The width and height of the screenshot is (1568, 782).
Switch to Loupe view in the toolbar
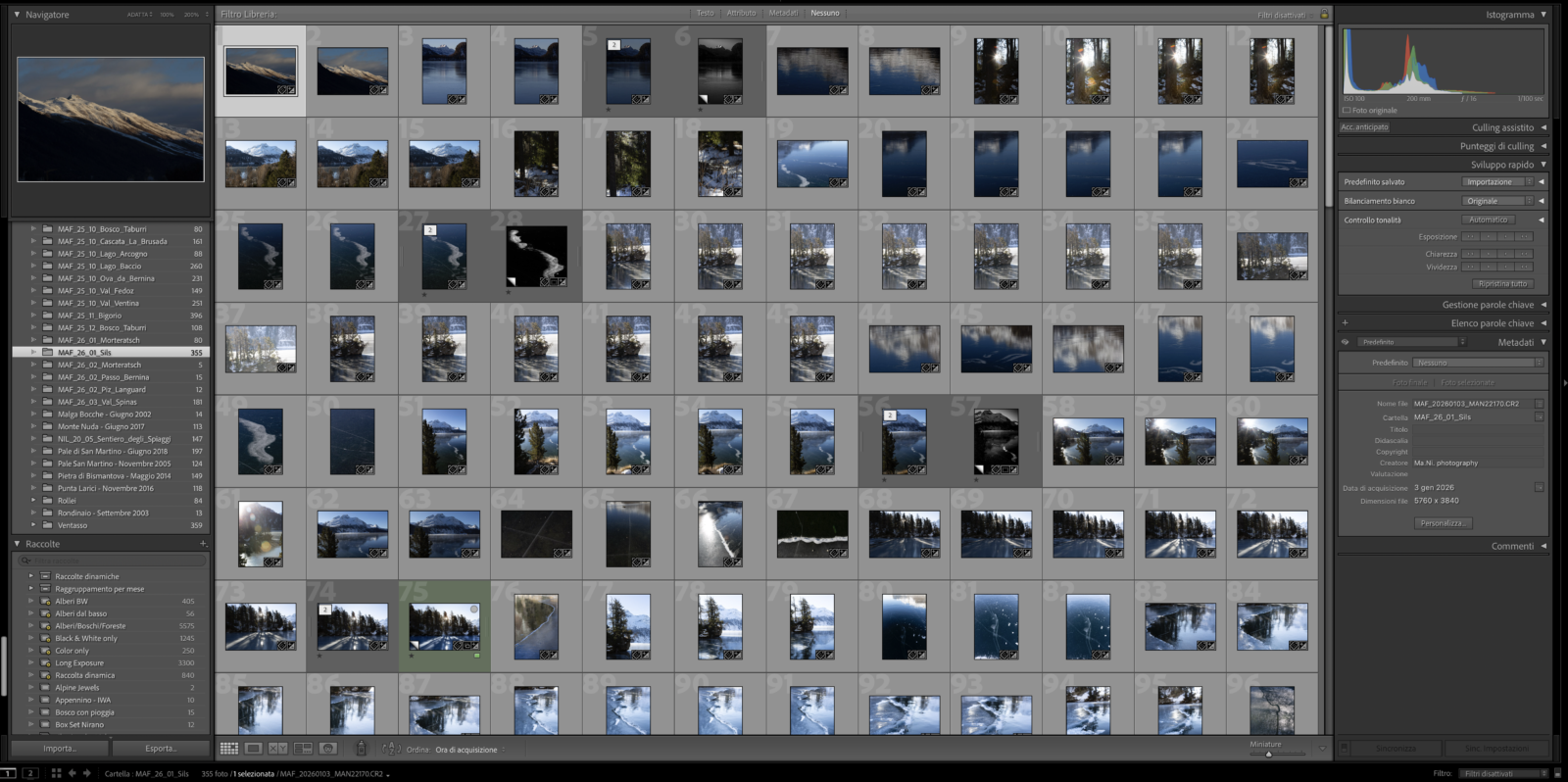pos(253,748)
